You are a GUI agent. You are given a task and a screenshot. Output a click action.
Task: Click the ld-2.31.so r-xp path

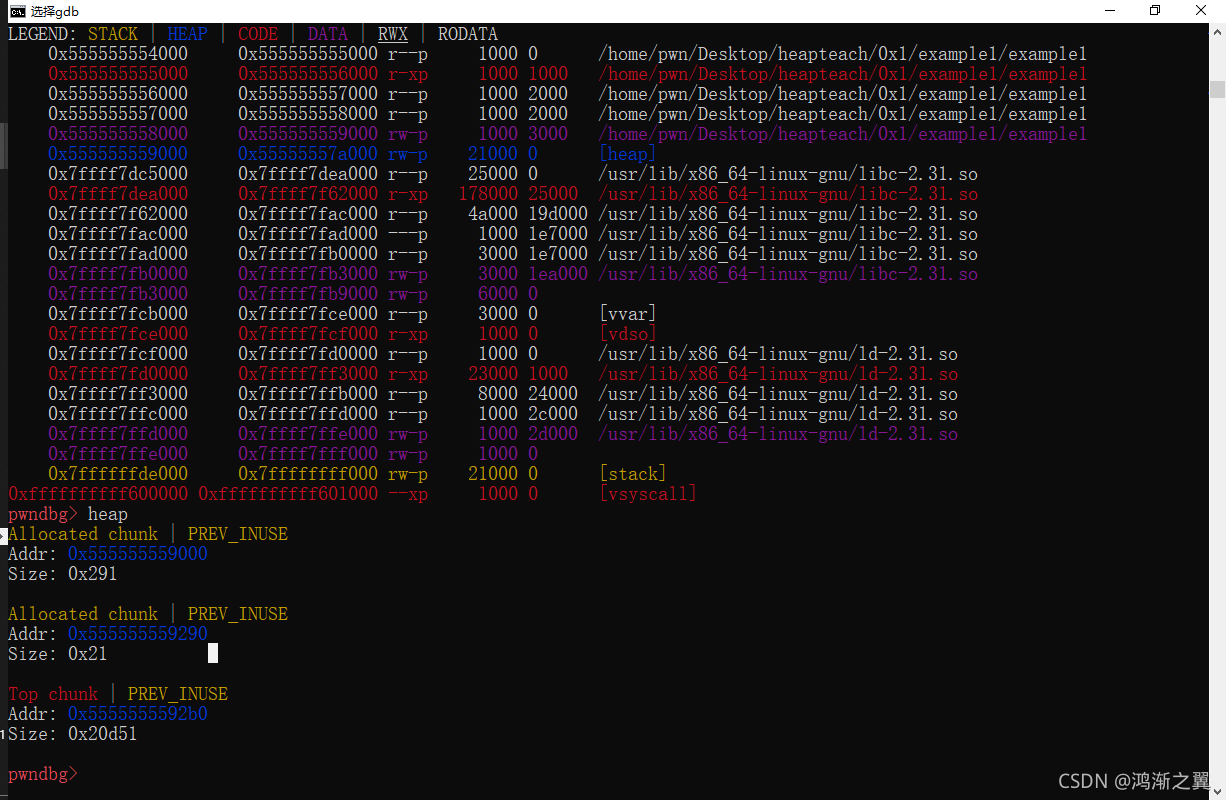(778, 374)
